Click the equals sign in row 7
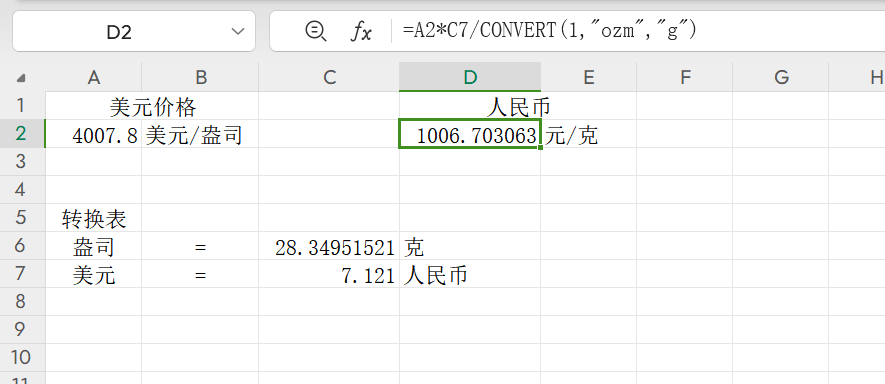This screenshot has height=384, width=885. 200,274
